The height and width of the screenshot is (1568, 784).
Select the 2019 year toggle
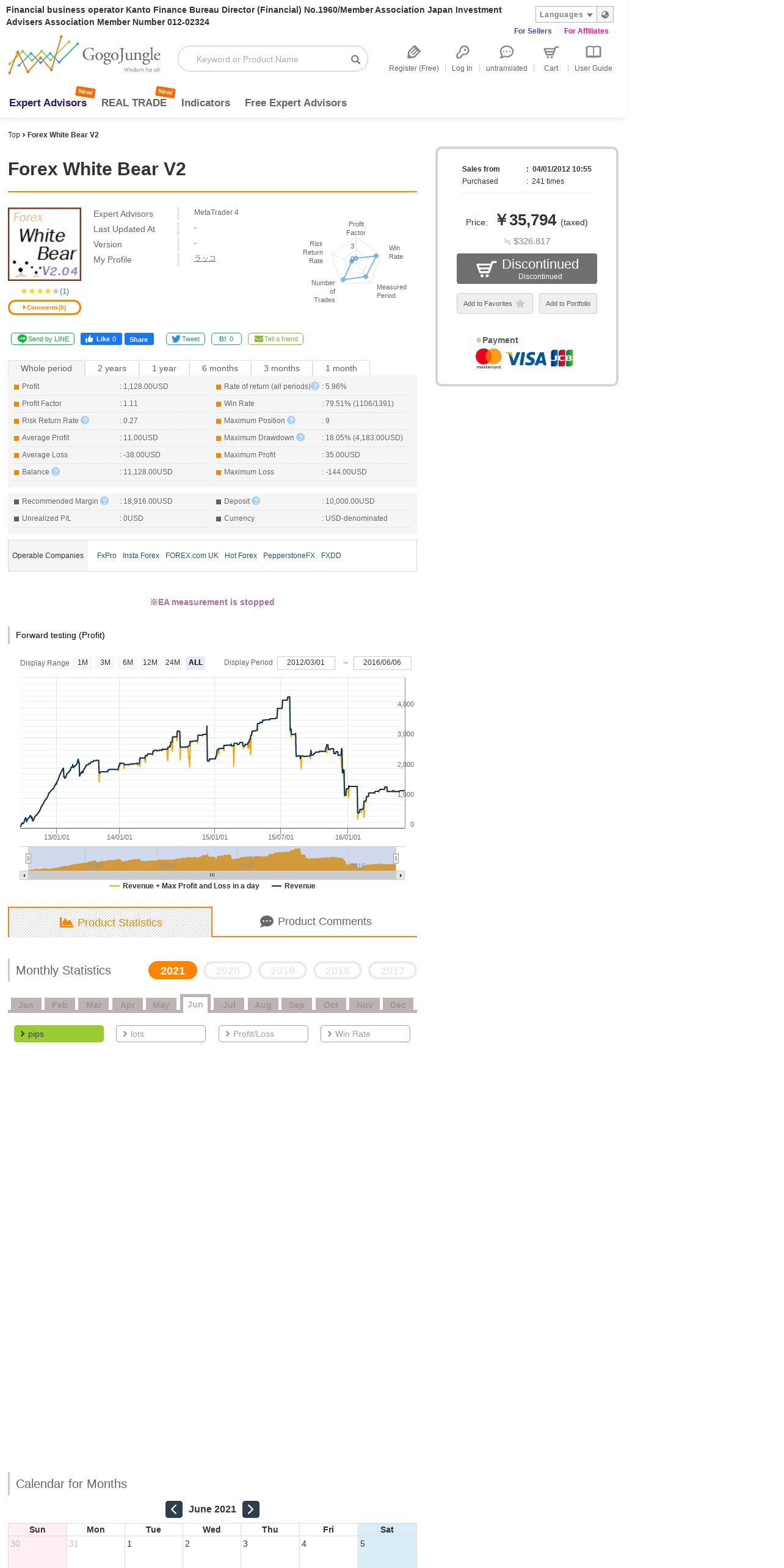pos(283,970)
